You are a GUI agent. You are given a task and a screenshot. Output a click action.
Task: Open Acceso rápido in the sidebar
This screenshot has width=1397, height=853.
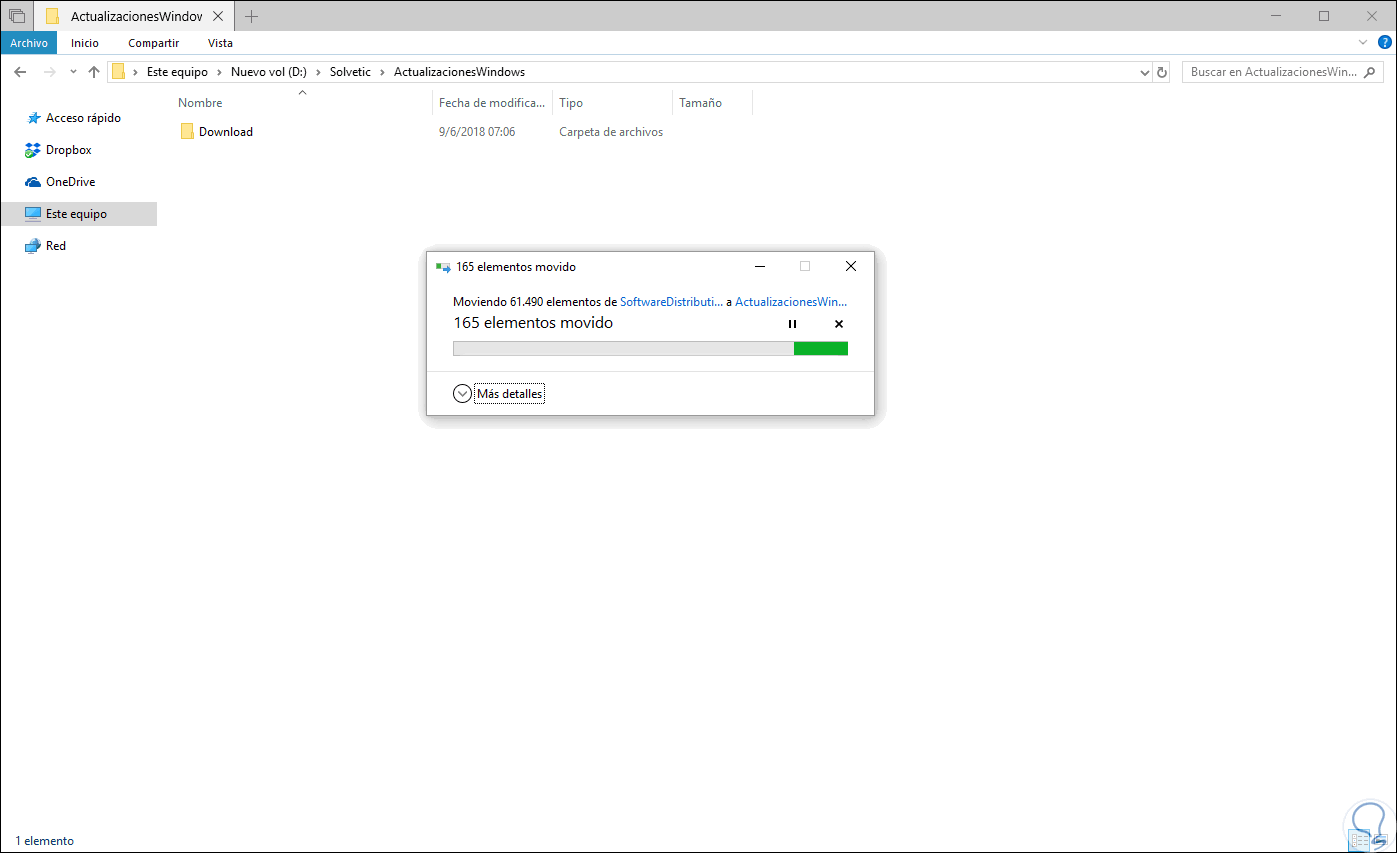click(83, 118)
